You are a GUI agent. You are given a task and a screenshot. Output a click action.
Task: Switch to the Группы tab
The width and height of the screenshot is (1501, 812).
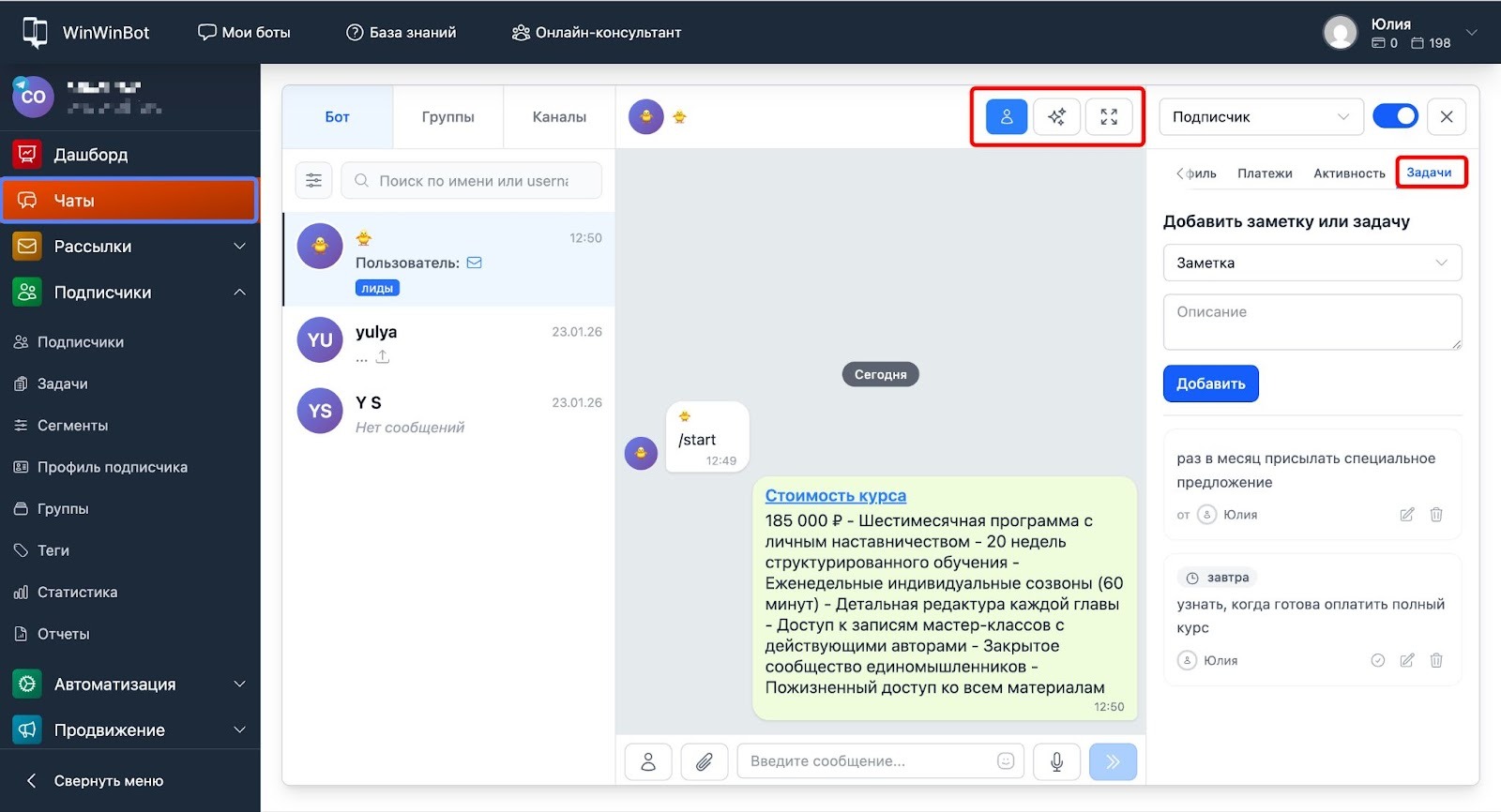pos(447,117)
